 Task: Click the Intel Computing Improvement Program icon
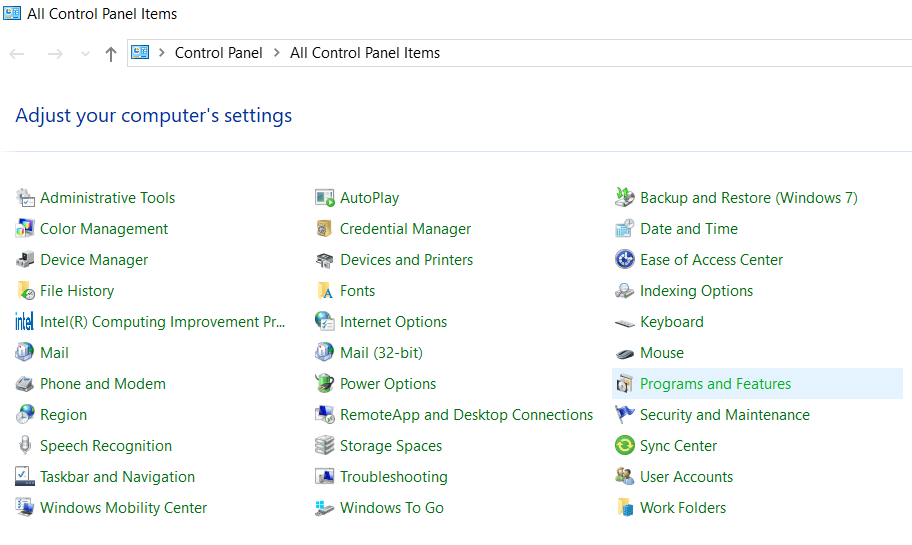[x=25, y=322]
